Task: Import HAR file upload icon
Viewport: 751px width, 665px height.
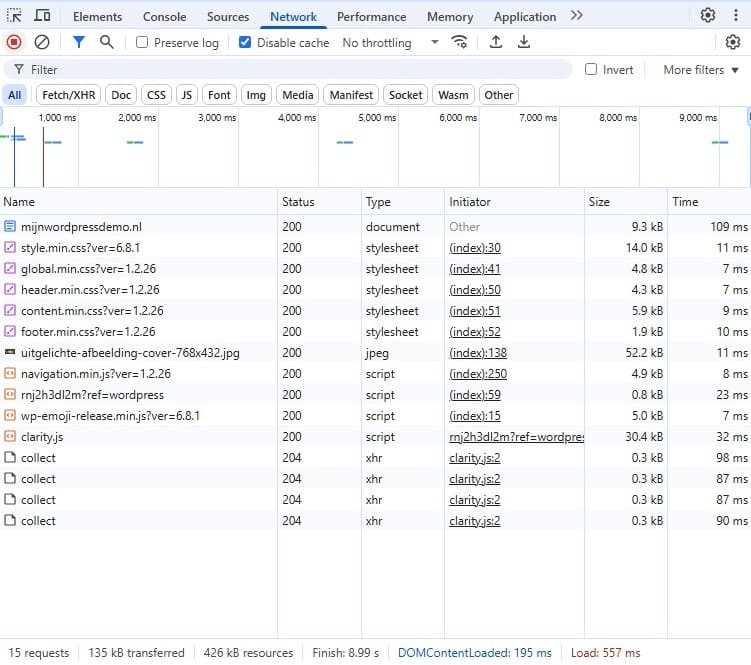Action: pyautogui.click(x=496, y=42)
